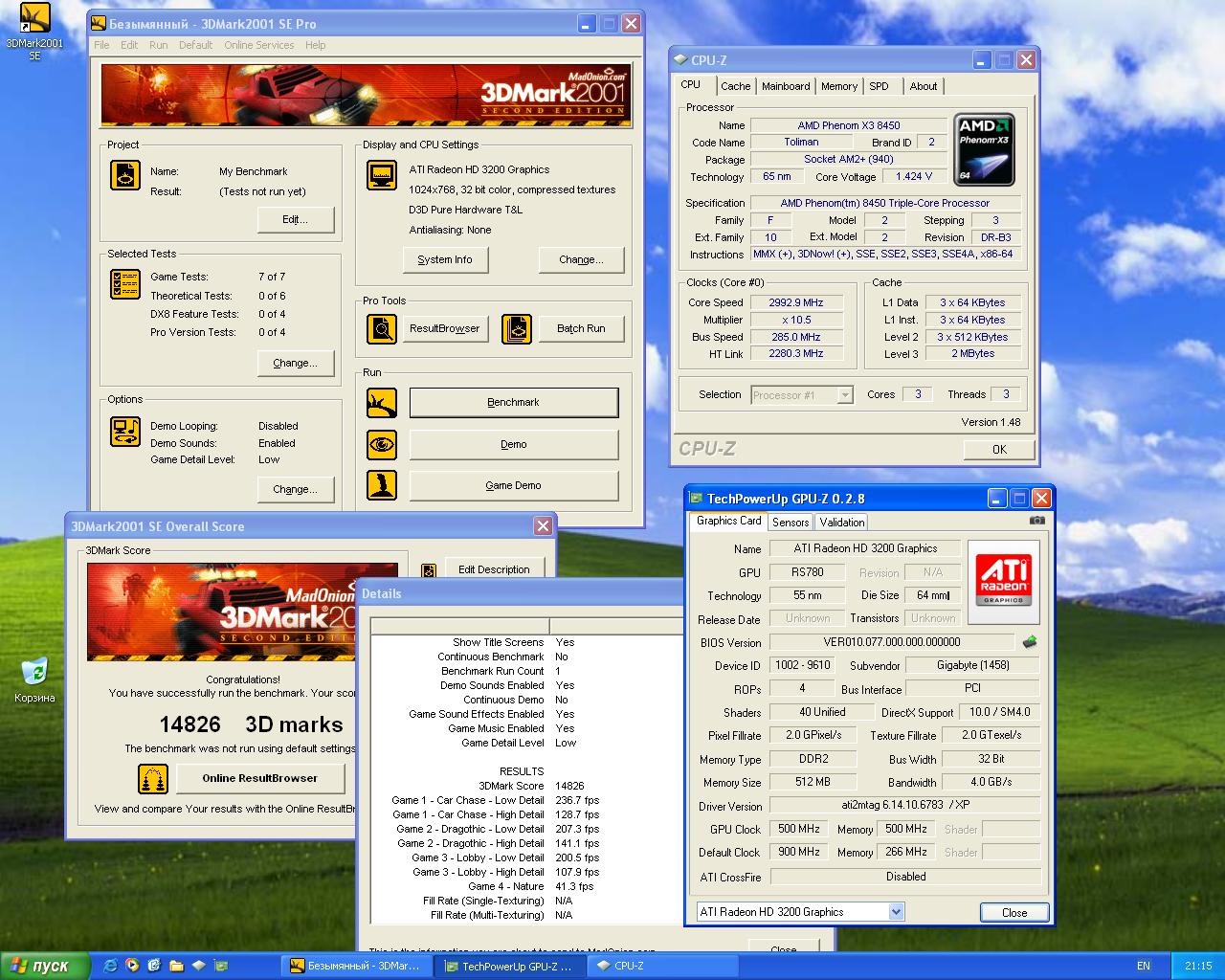Click the BIOS Version value in GPU-Z

[892, 642]
